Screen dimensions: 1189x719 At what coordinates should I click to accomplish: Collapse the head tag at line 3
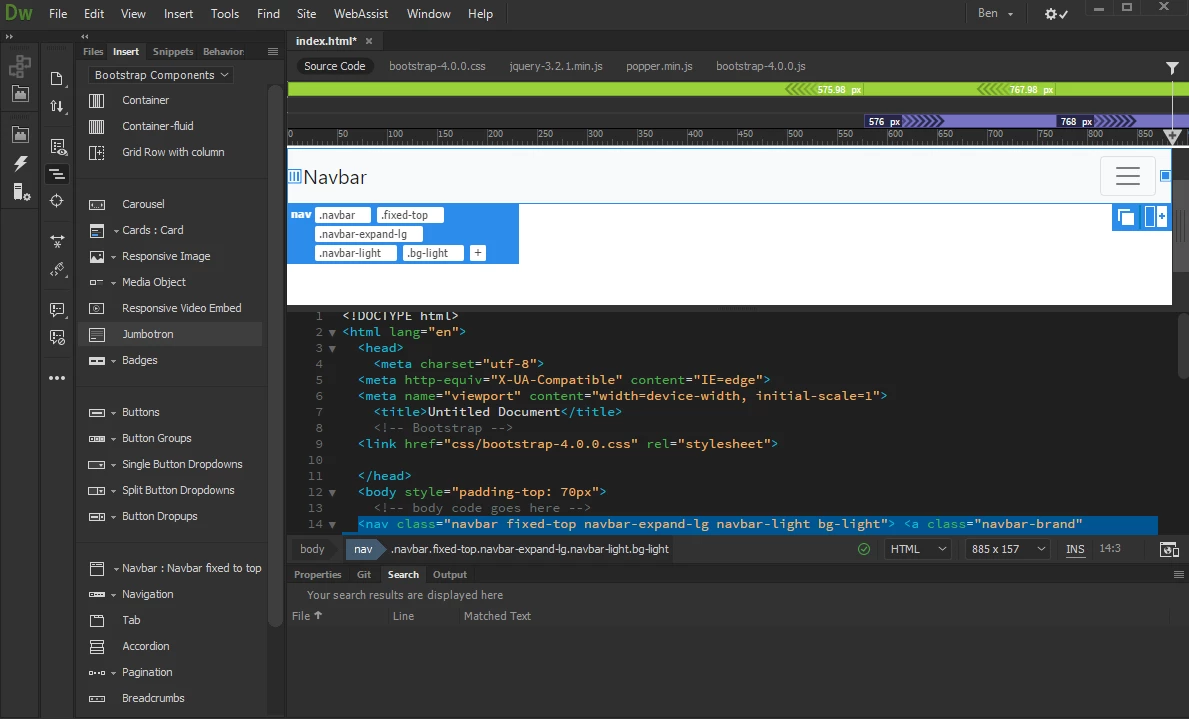pyautogui.click(x=332, y=348)
